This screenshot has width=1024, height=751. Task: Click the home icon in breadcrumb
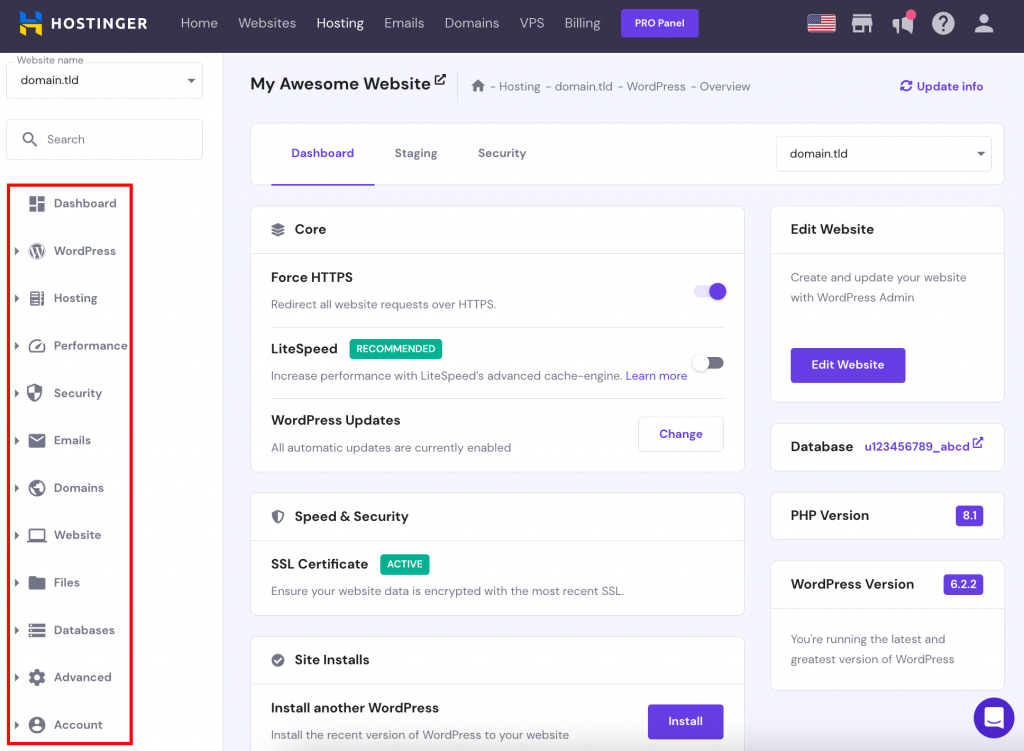[479, 86]
